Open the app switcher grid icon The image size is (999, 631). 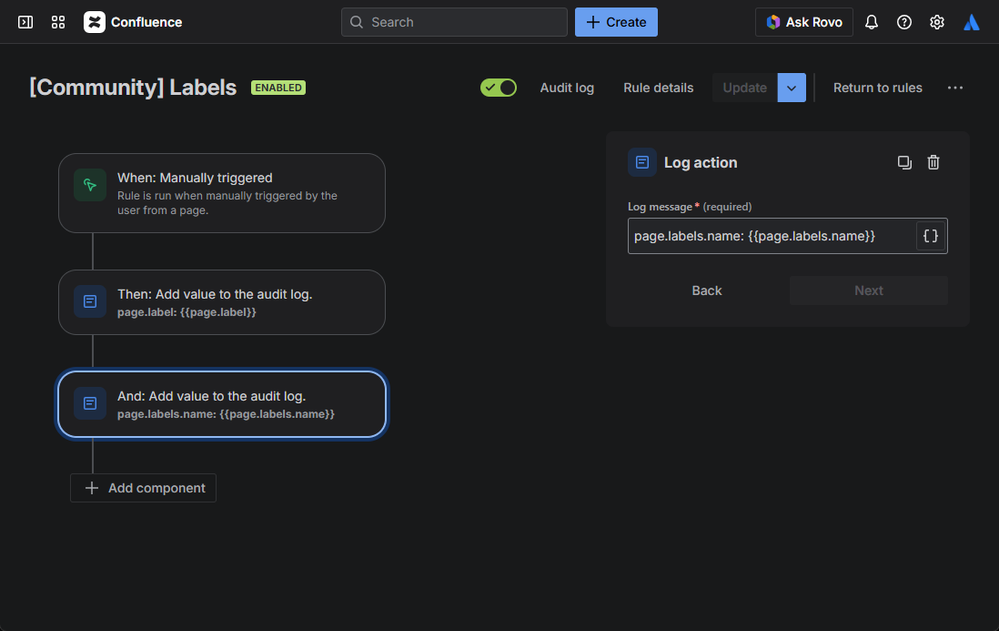[58, 22]
